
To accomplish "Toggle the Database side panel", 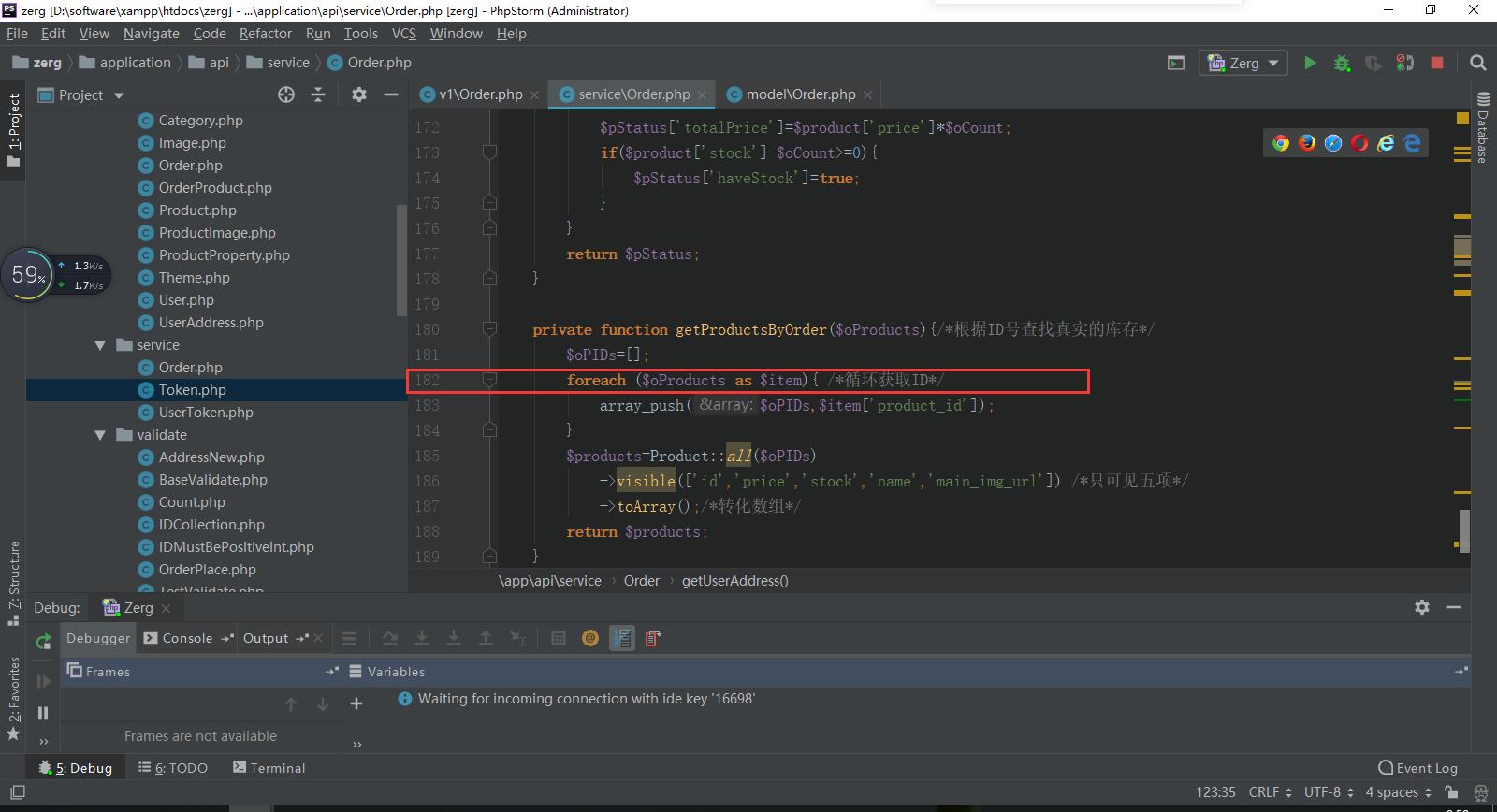I will point(1483,126).
